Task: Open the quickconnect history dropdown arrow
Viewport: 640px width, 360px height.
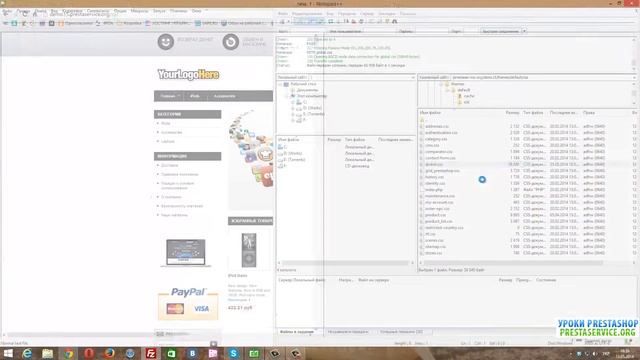Action: 524,31
